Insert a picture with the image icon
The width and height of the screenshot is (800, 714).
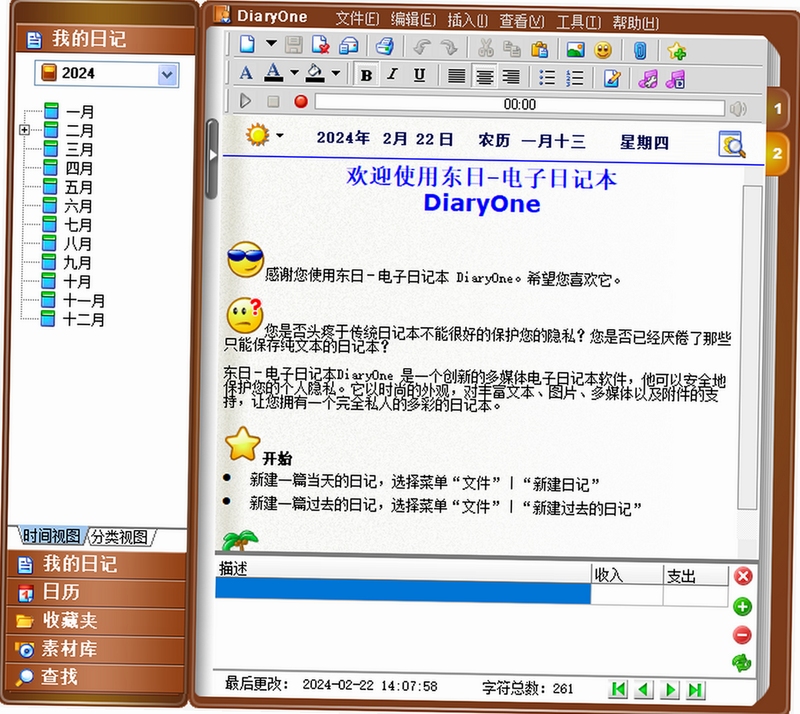(576, 50)
